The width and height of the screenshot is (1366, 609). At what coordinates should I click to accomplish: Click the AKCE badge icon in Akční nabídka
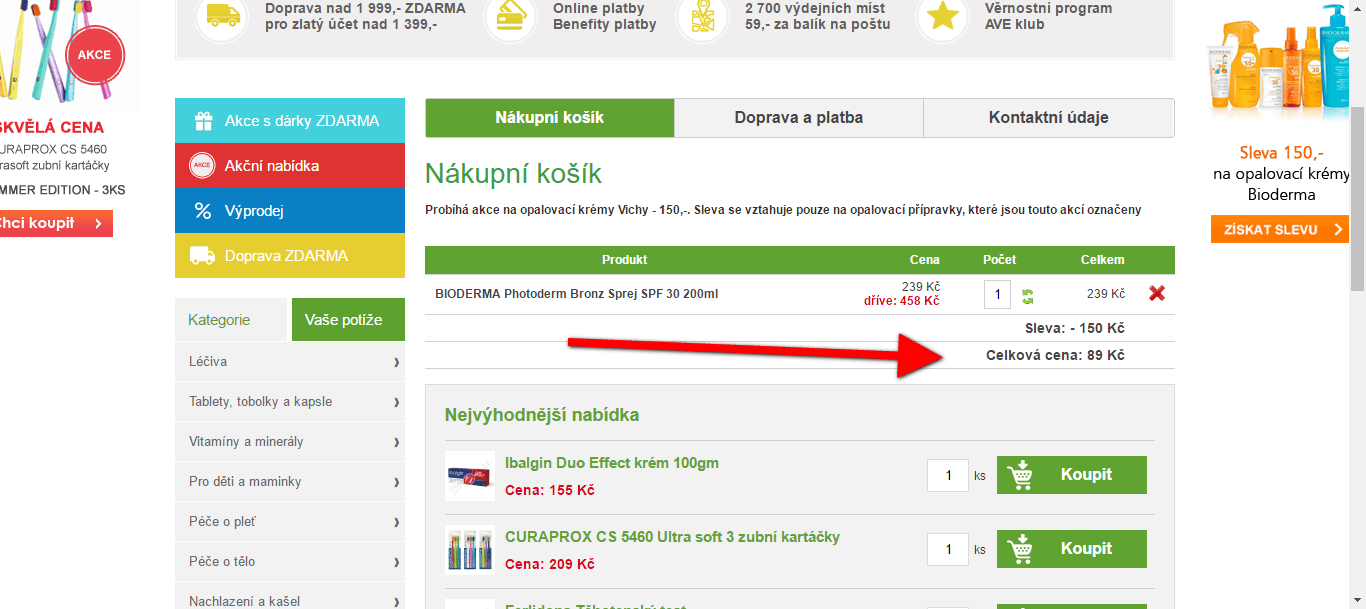(203, 166)
